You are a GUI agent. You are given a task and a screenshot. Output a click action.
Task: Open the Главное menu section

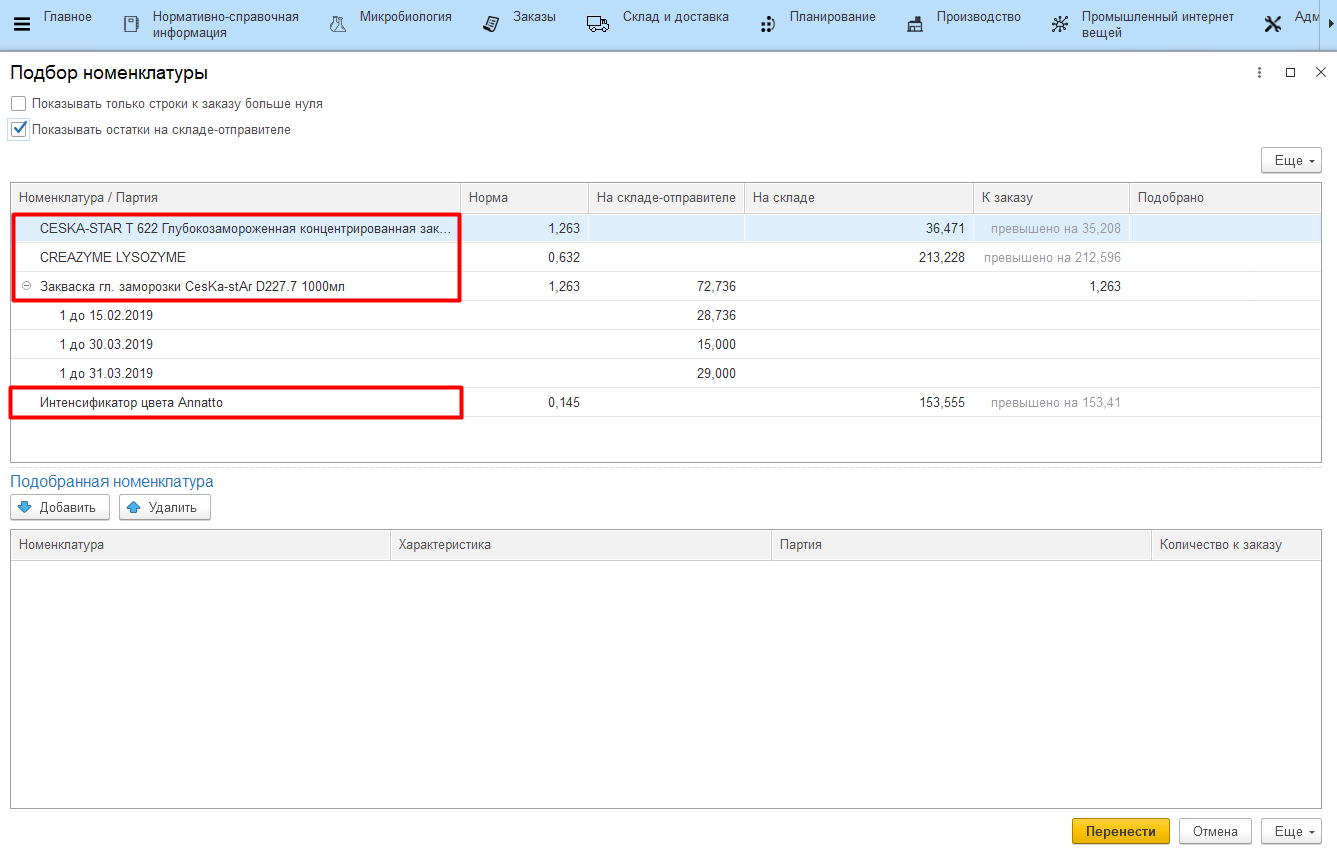click(x=67, y=17)
